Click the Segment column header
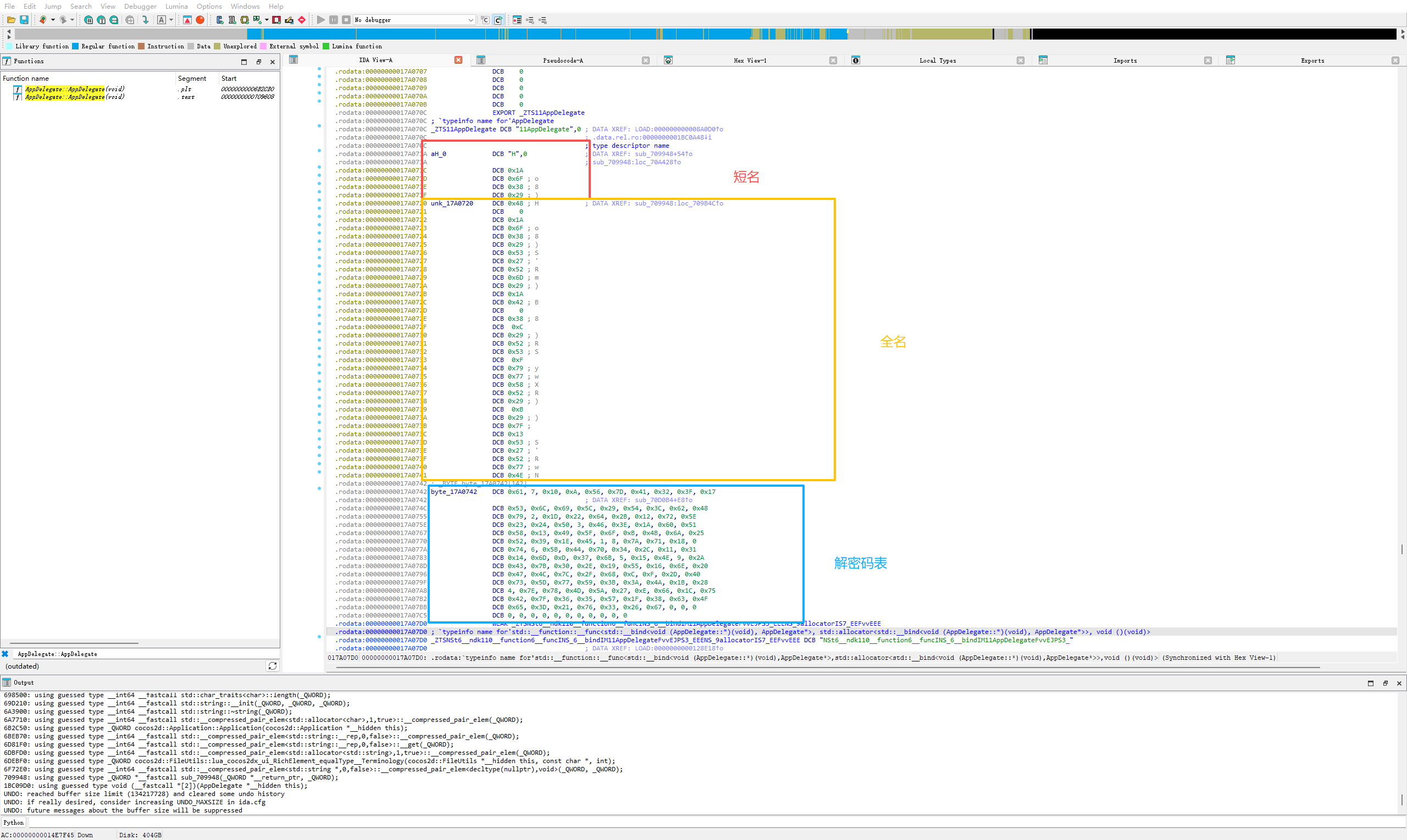This screenshot has height=840, width=1407. click(x=192, y=79)
